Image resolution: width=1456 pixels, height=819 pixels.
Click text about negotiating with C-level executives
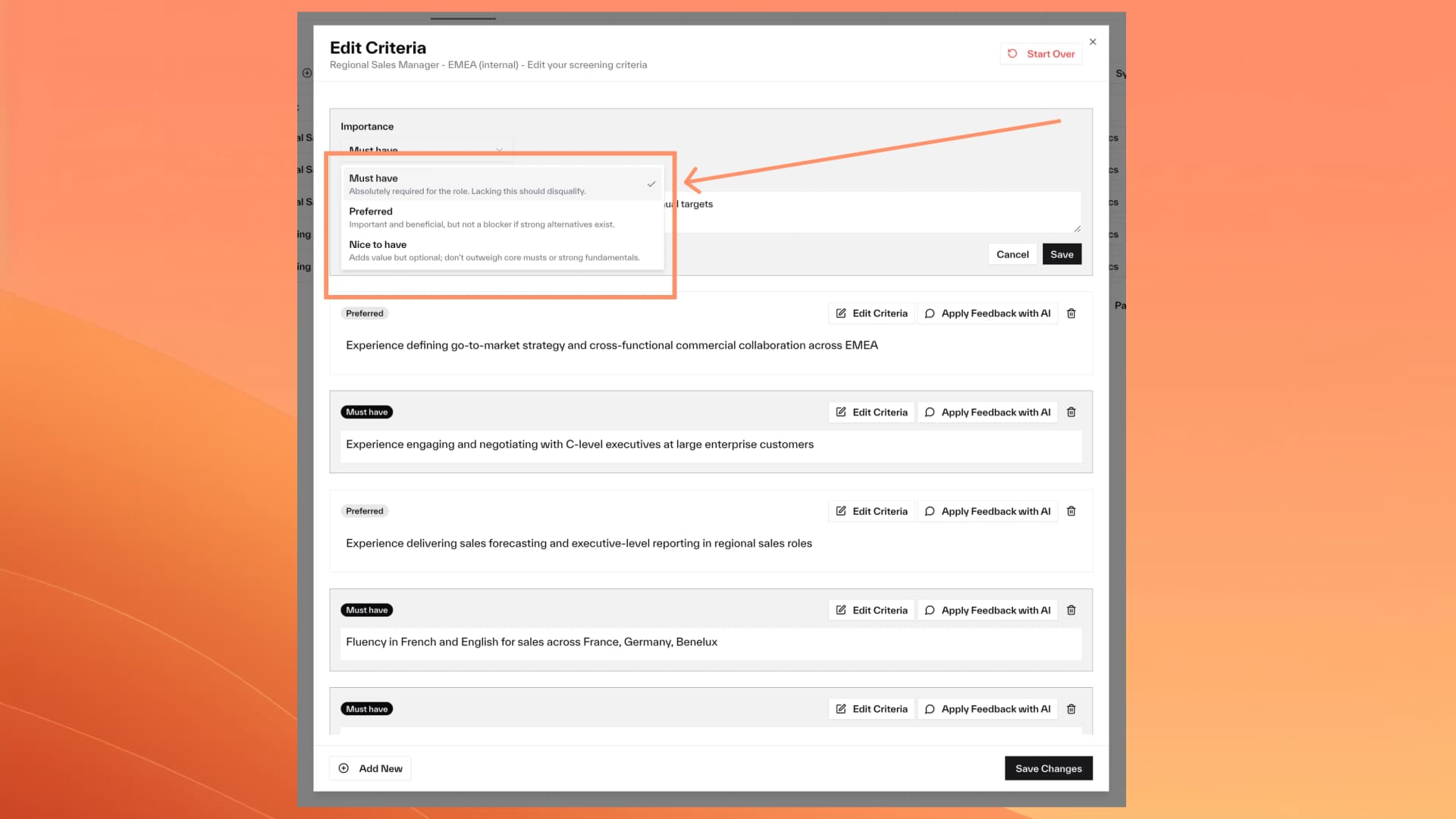tap(579, 444)
